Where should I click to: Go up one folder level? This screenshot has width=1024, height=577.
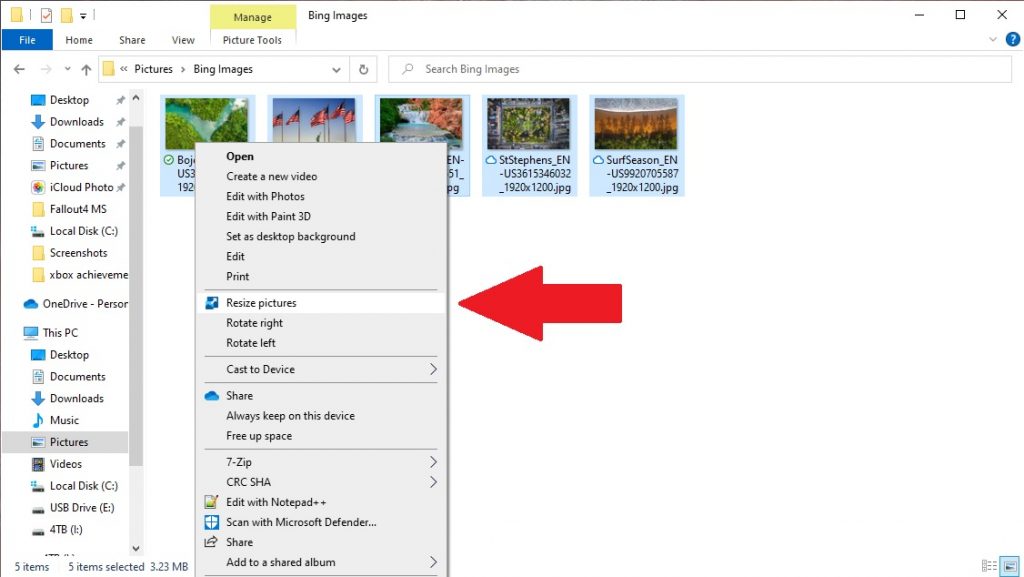(x=86, y=69)
